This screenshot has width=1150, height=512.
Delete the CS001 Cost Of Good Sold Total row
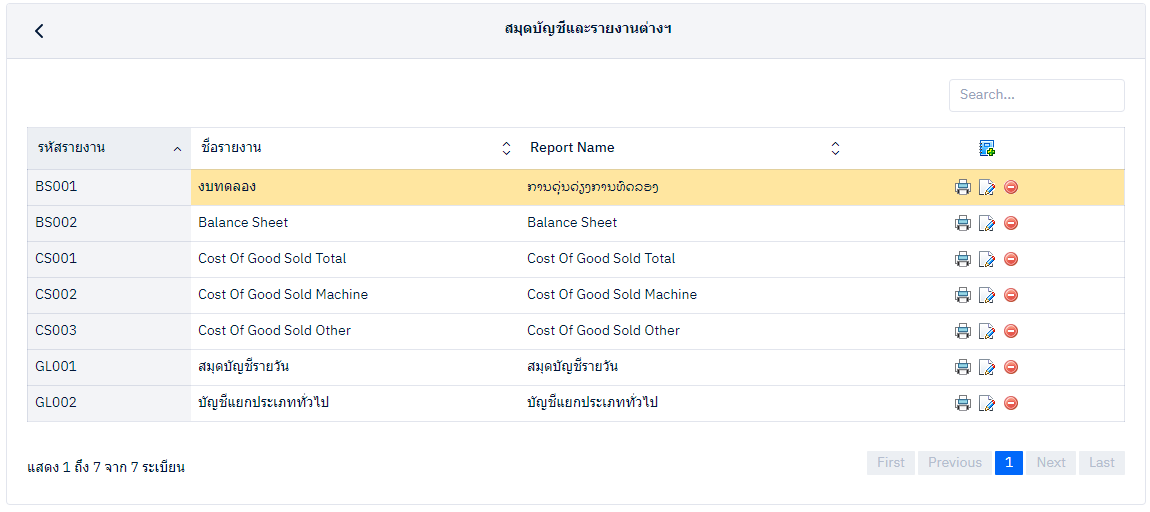tap(1011, 259)
